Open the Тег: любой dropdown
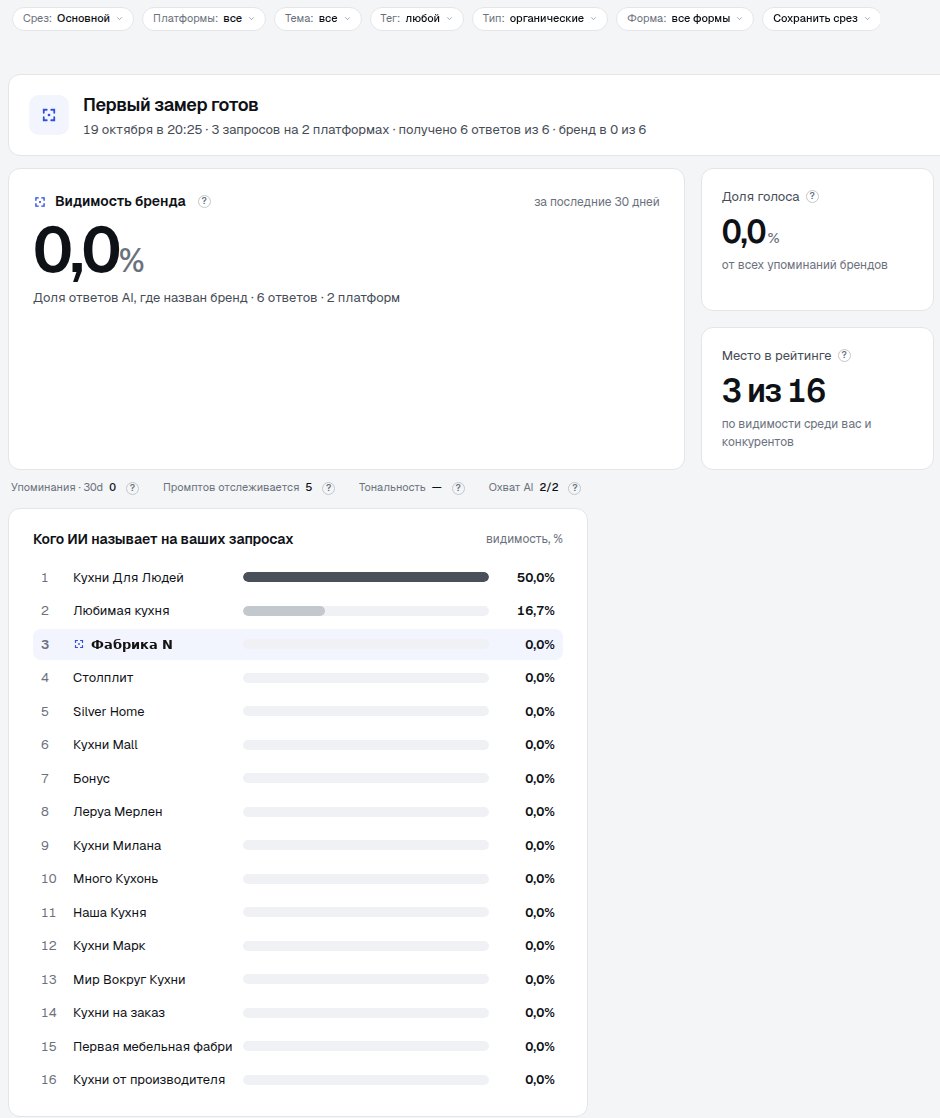The height and width of the screenshot is (1118, 940). click(417, 19)
